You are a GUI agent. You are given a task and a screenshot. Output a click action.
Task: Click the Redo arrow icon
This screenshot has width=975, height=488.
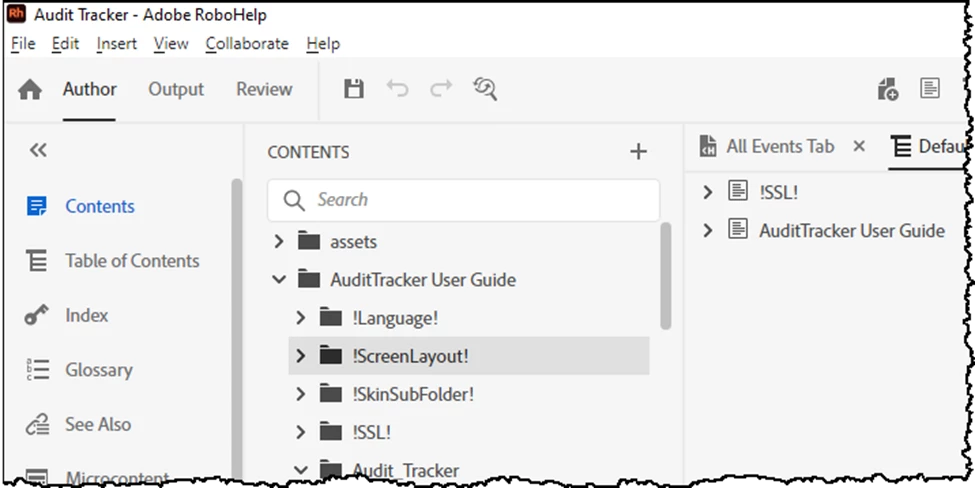(441, 89)
